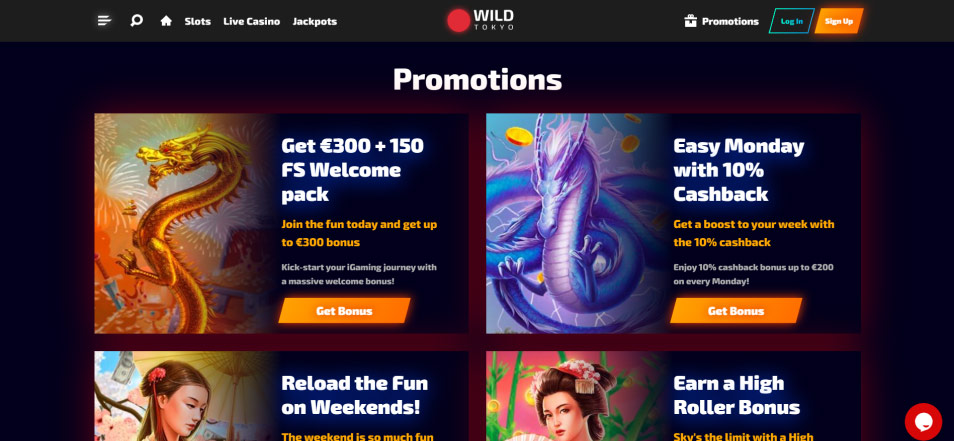Click the gift box Promotions icon

point(690,21)
